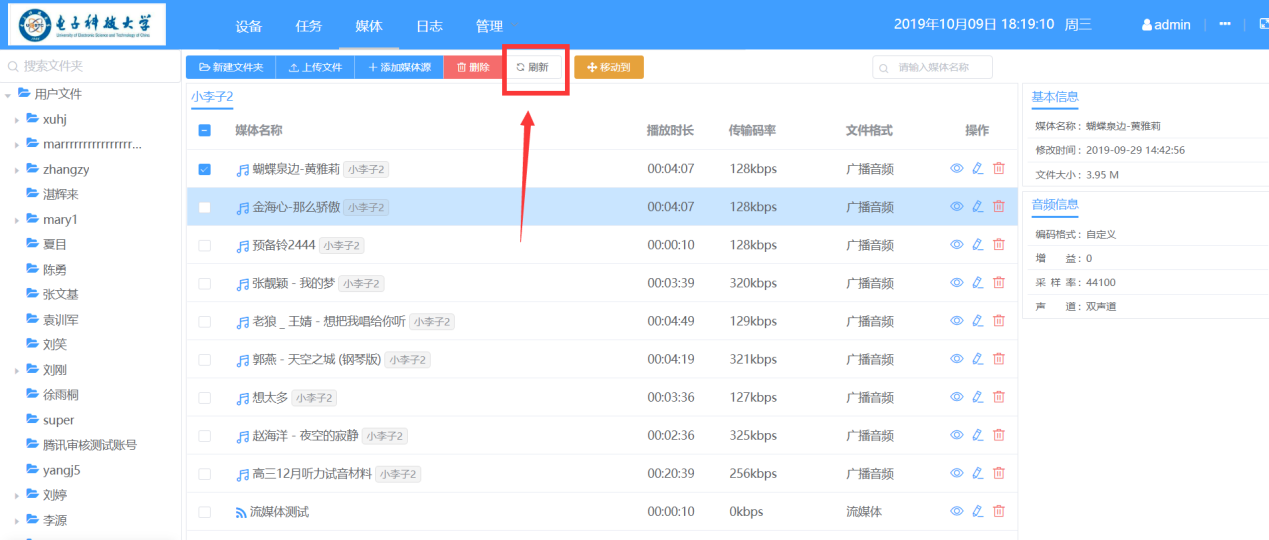Image resolution: width=1269 pixels, height=540 pixels.
Task: Click the more options icon beside admin
Action: [1225, 25]
